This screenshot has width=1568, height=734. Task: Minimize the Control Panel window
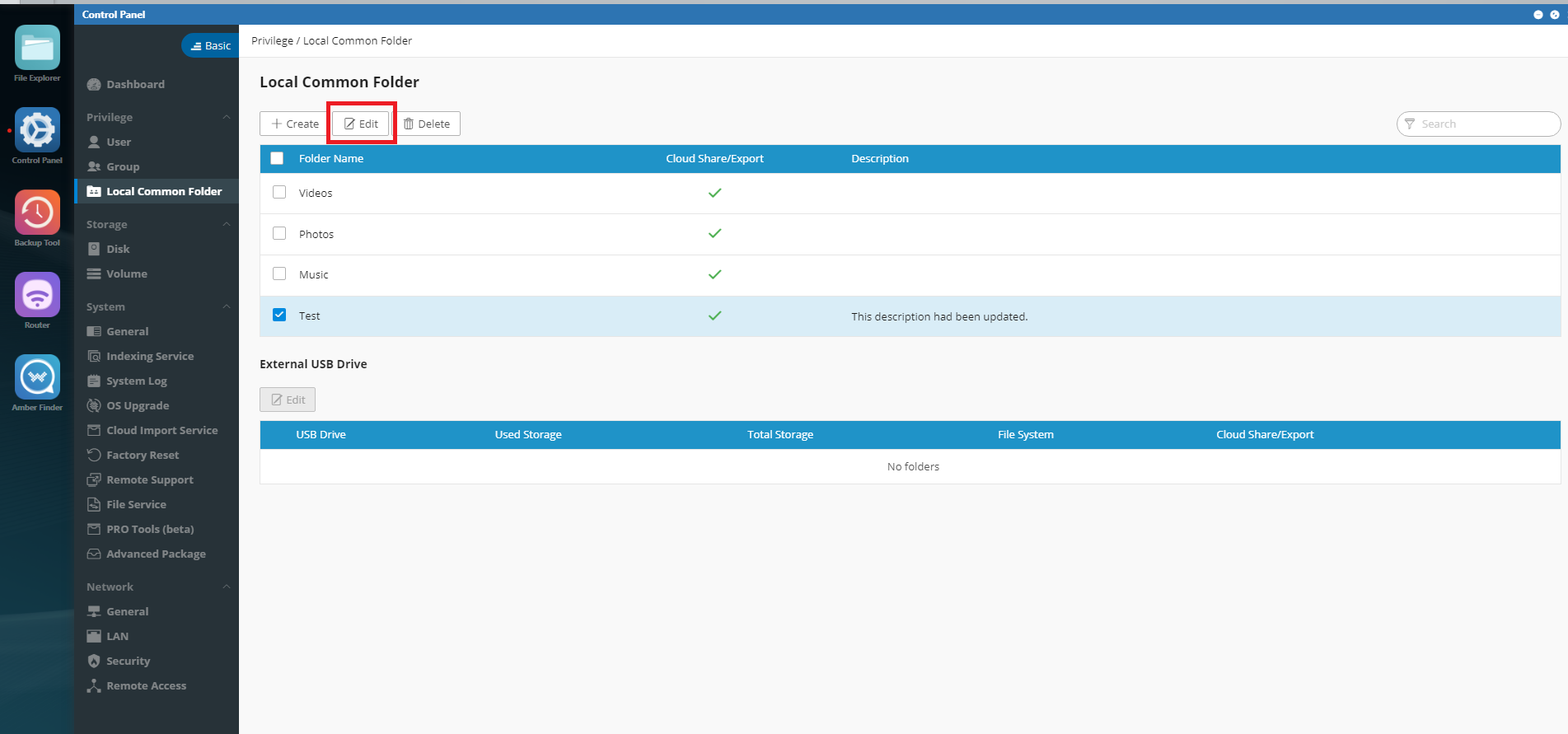[x=1538, y=15]
